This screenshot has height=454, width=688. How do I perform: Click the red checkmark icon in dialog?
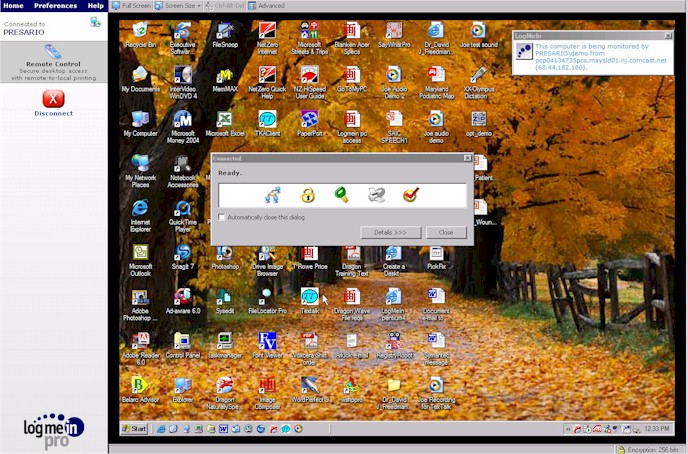coord(411,194)
